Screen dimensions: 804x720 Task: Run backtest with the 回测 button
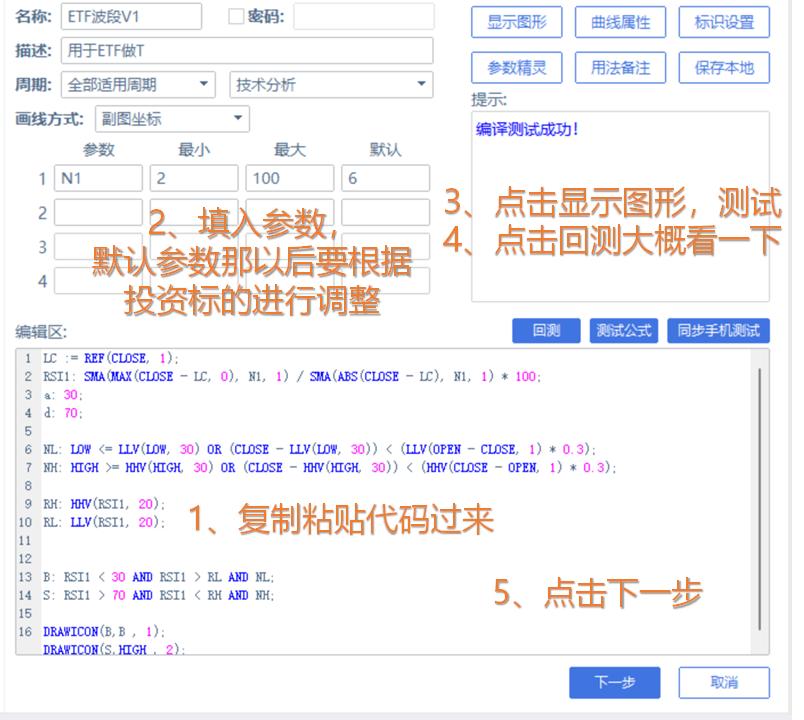(548, 330)
